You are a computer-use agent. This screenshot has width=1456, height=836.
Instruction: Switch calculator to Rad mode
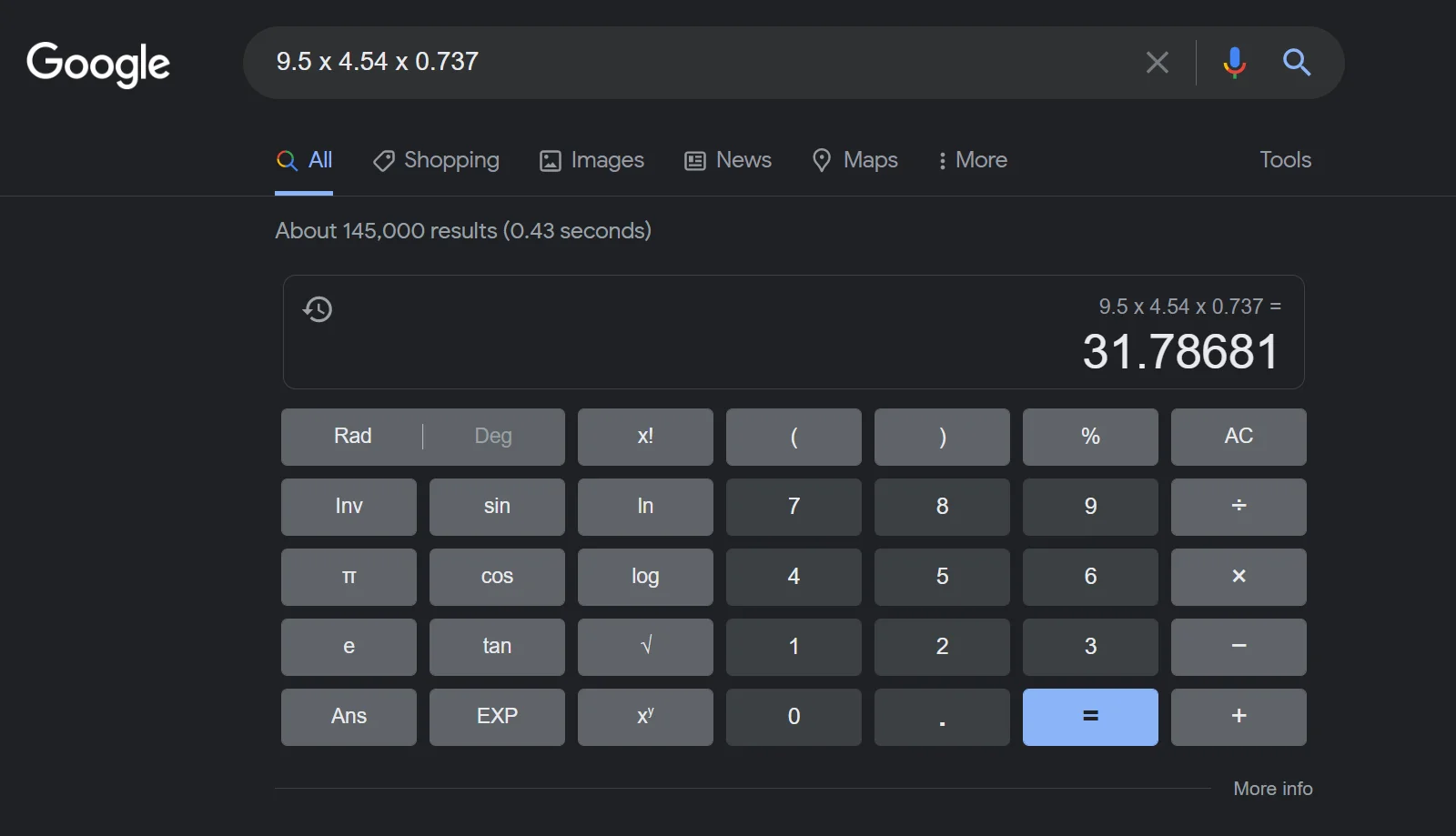[x=352, y=437]
